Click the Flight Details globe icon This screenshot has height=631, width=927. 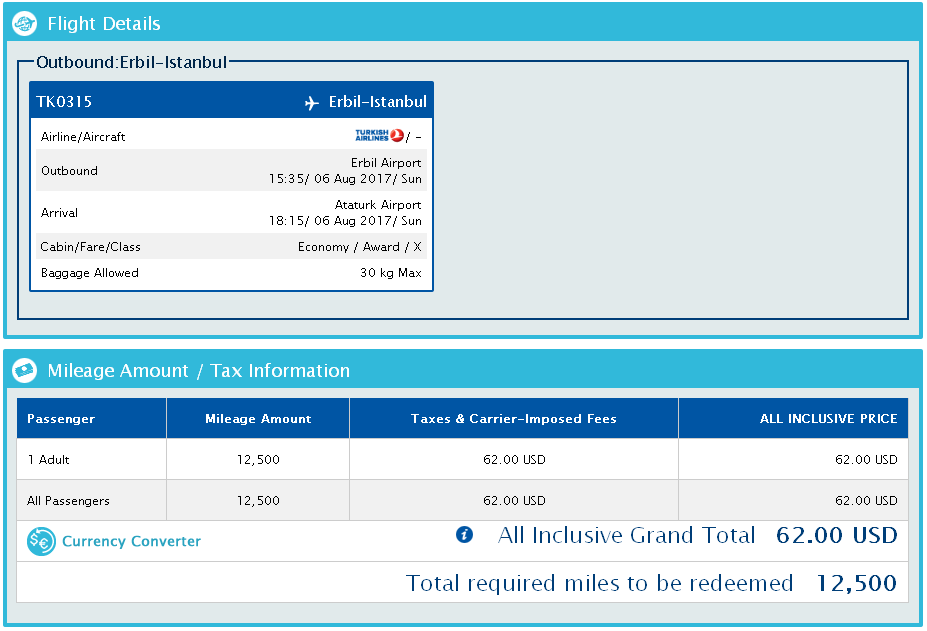click(x=24, y=24)
